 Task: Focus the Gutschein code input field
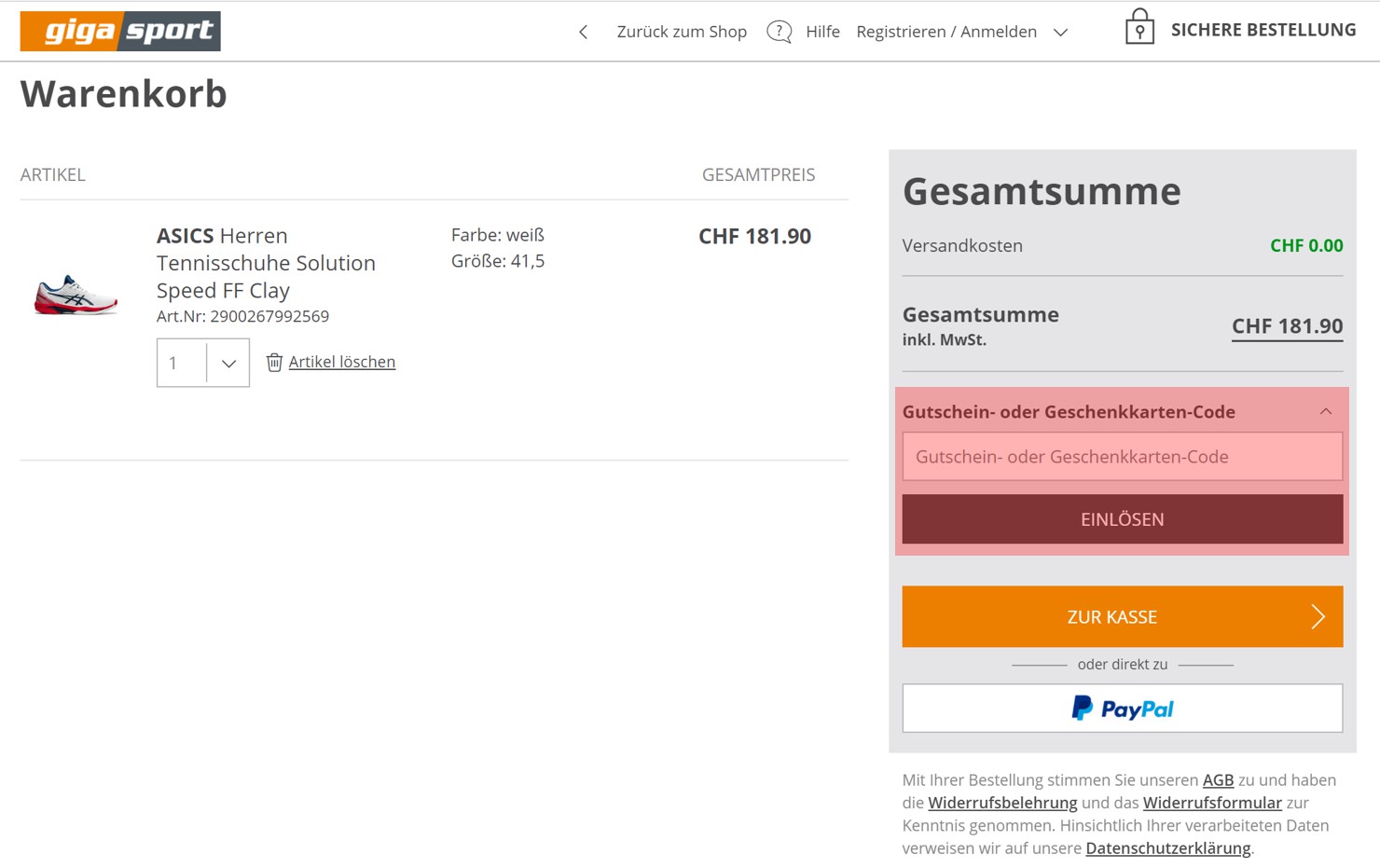coord(1123,457)
